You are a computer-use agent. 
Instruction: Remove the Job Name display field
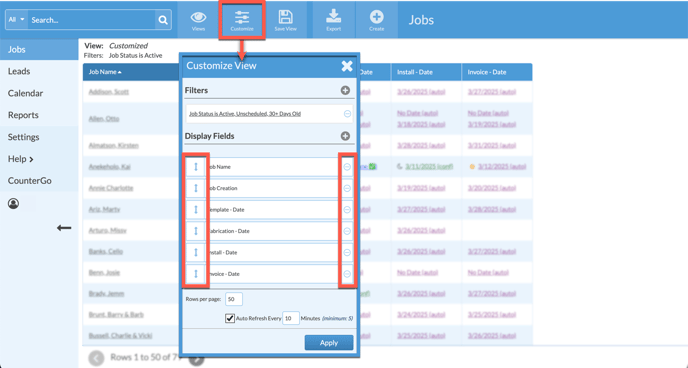coord(347,167)
